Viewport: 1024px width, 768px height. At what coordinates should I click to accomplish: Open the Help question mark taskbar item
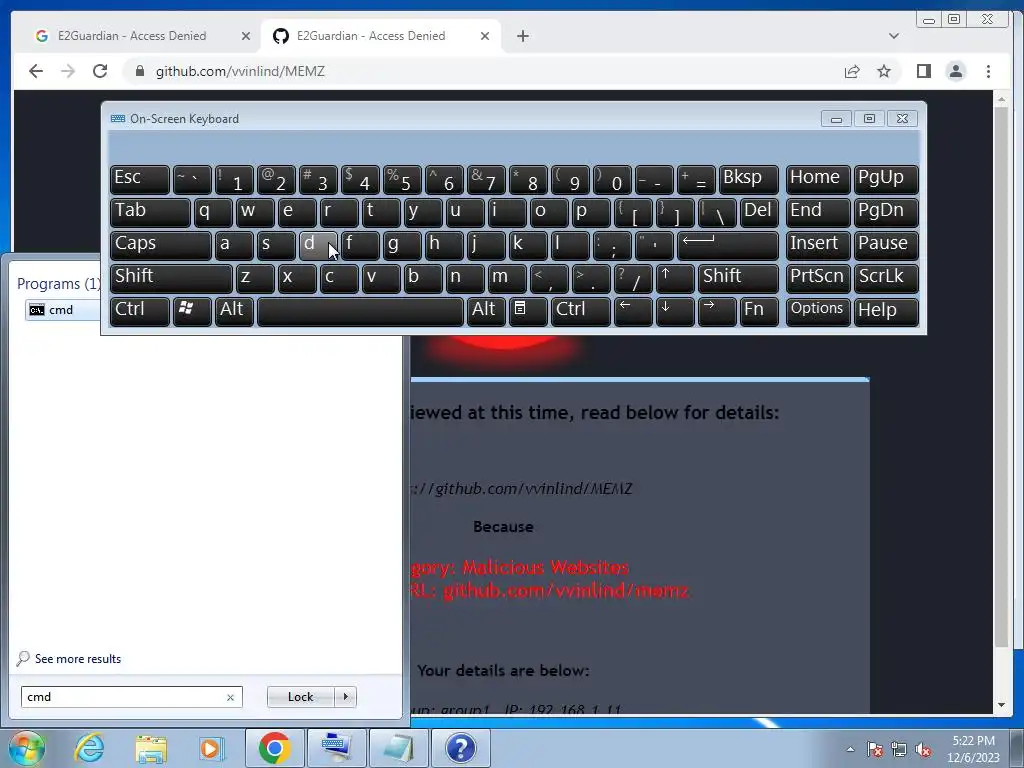(x=461, y=748)
